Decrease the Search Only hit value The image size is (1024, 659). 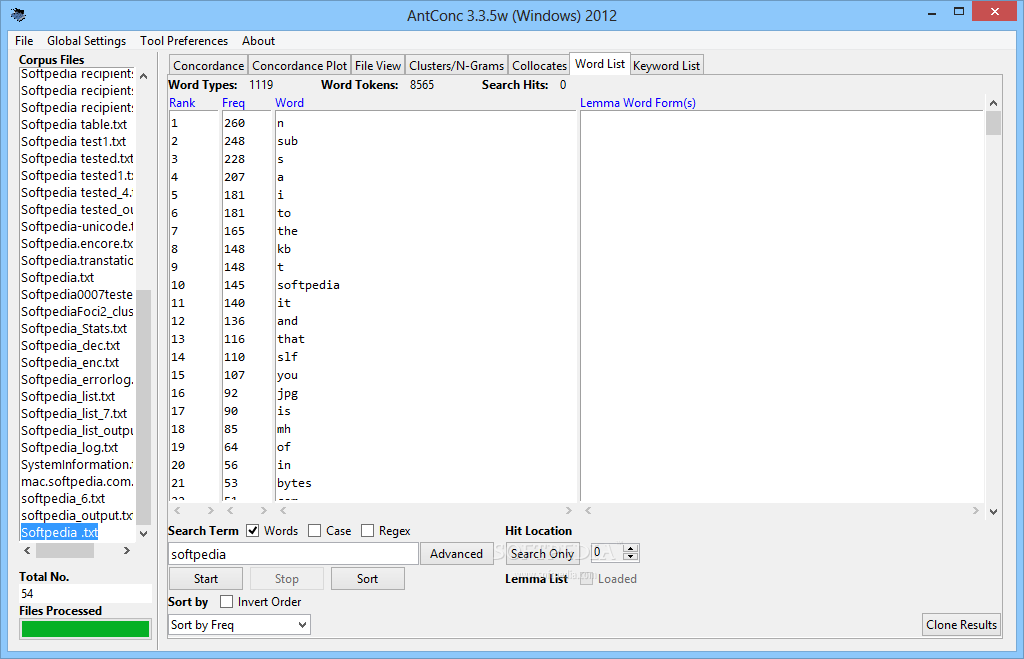630,556
